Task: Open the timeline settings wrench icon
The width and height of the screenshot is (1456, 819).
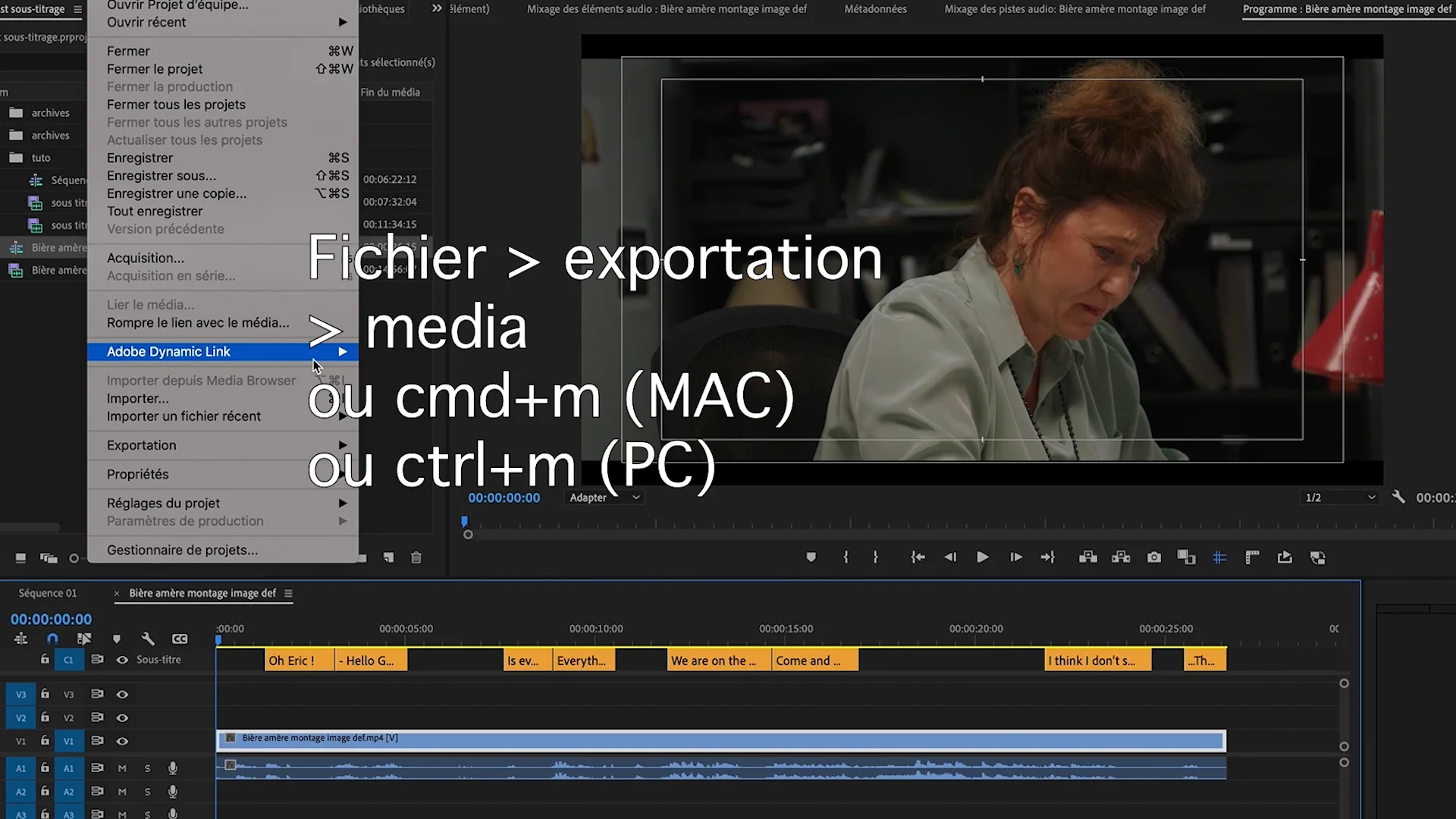Action: (149, 639)
